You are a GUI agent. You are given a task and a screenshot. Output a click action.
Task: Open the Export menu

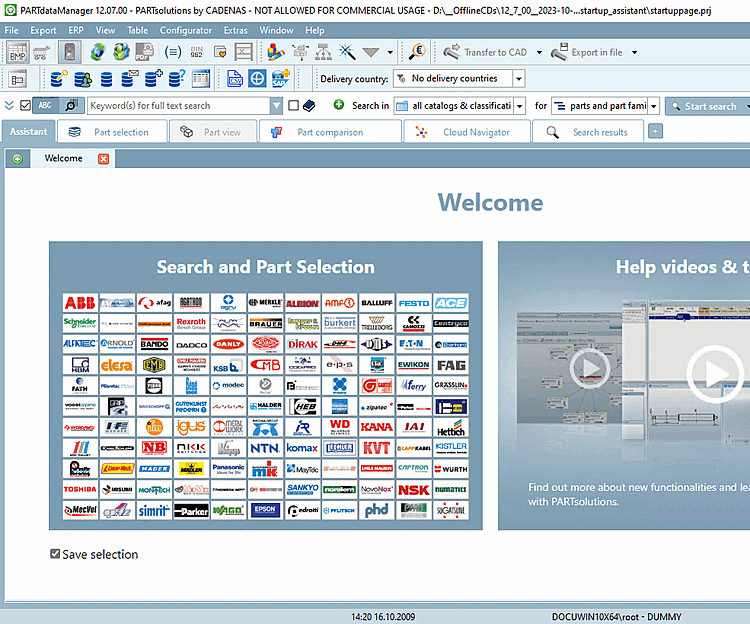43,30
